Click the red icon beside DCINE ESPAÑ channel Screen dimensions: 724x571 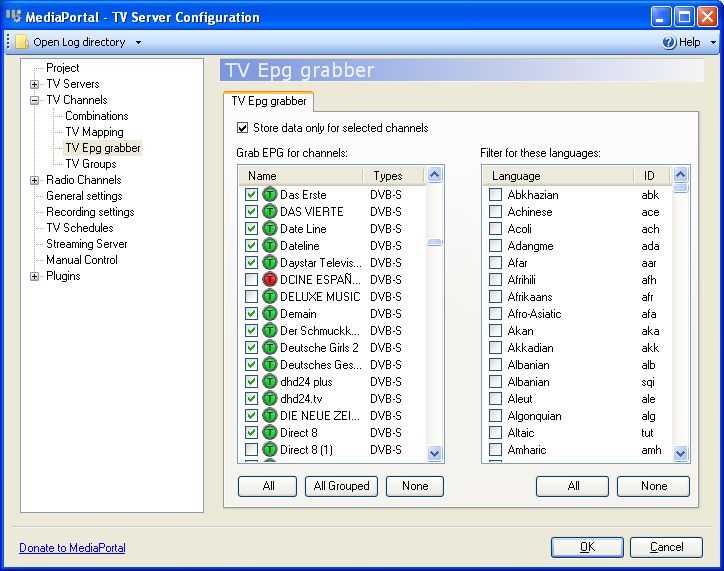pyautogui.click(x=269, y=280)
